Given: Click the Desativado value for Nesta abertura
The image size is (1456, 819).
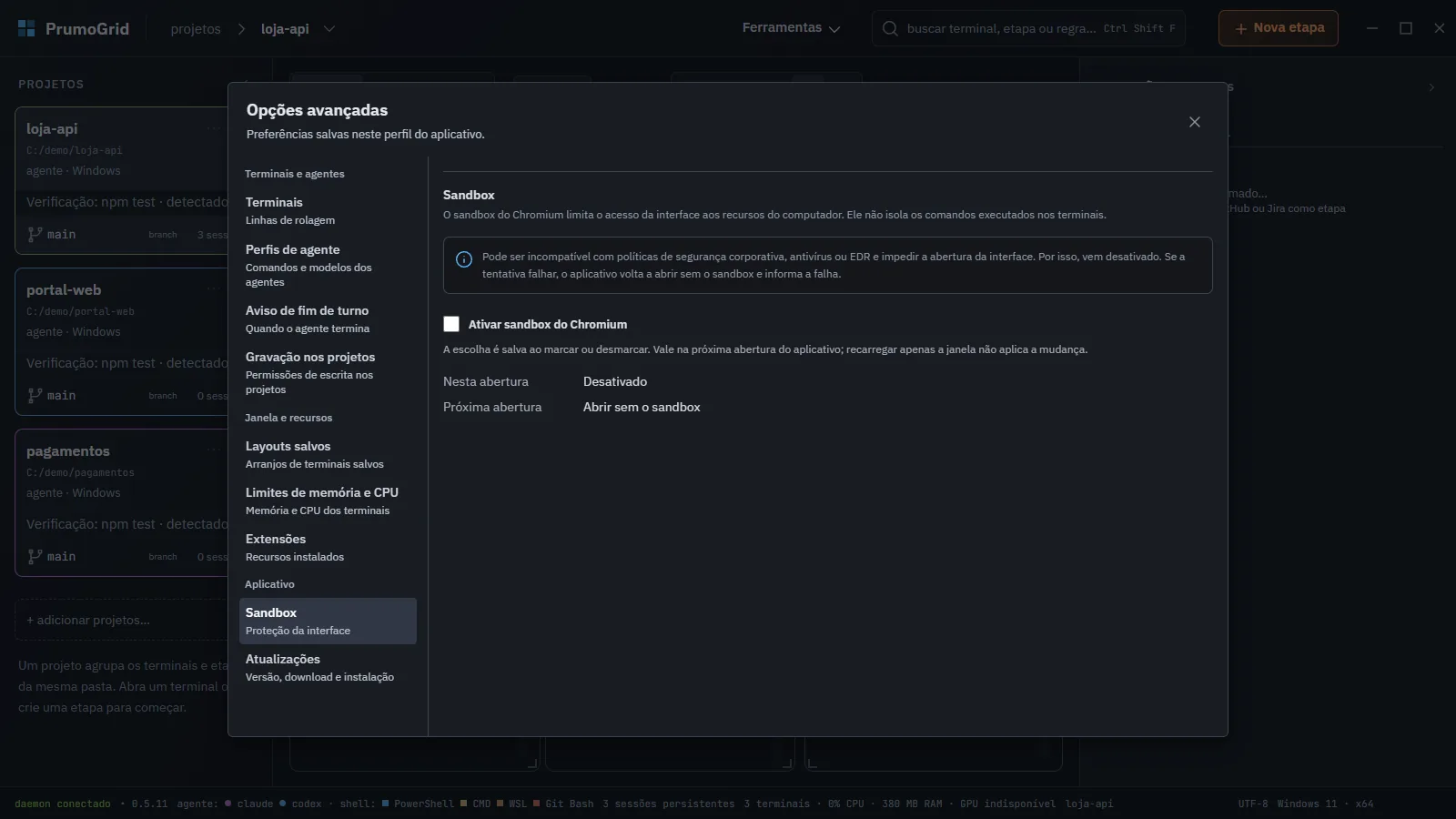Looking at the screenshot, I should [615, 381].
